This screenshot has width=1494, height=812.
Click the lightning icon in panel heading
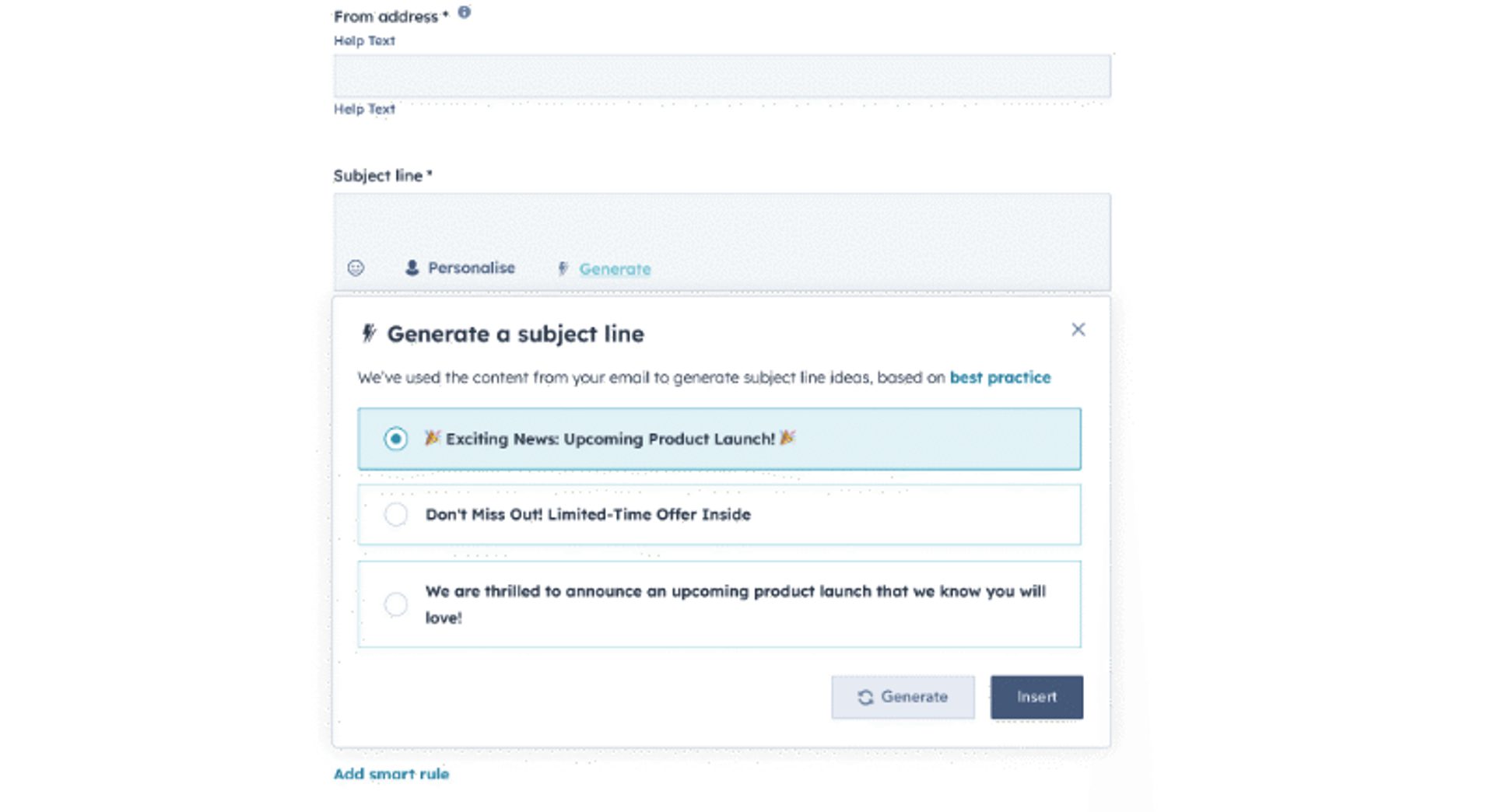pos(369,334)
